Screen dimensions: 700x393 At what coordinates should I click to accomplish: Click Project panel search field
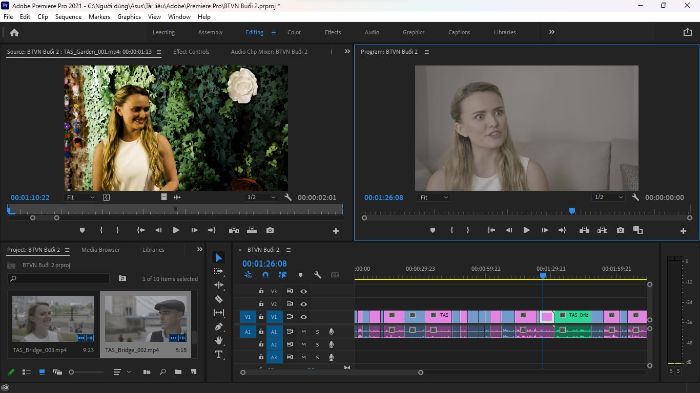click(58, 279)
